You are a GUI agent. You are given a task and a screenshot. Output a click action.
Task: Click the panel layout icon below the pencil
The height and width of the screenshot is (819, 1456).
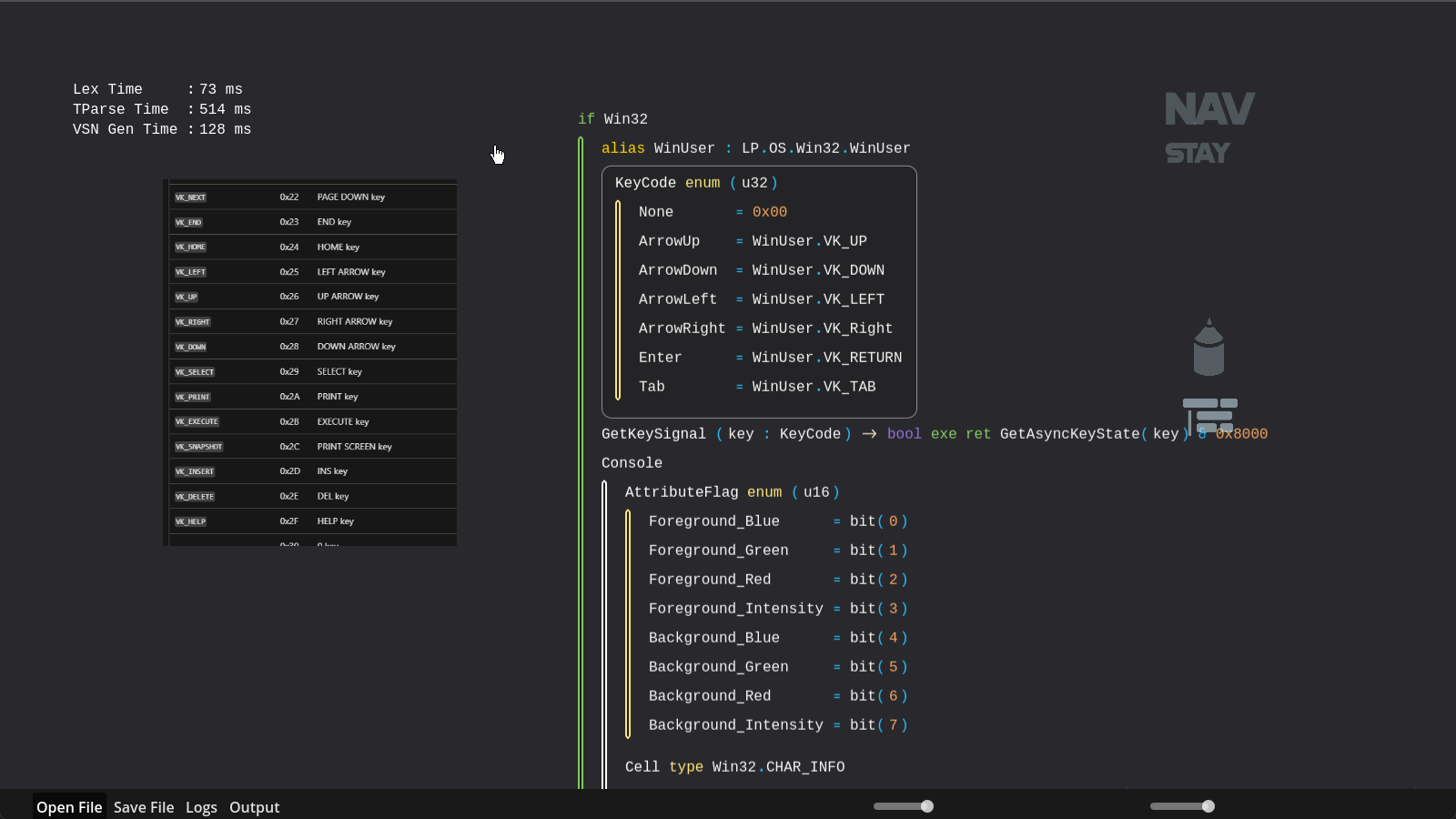pos(1209,416)
